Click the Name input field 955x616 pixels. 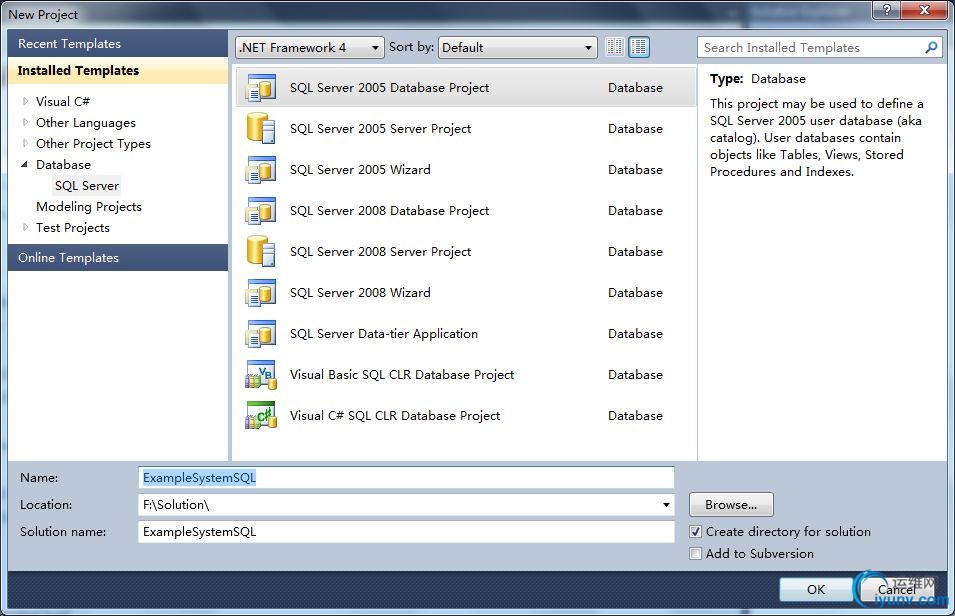406,478
